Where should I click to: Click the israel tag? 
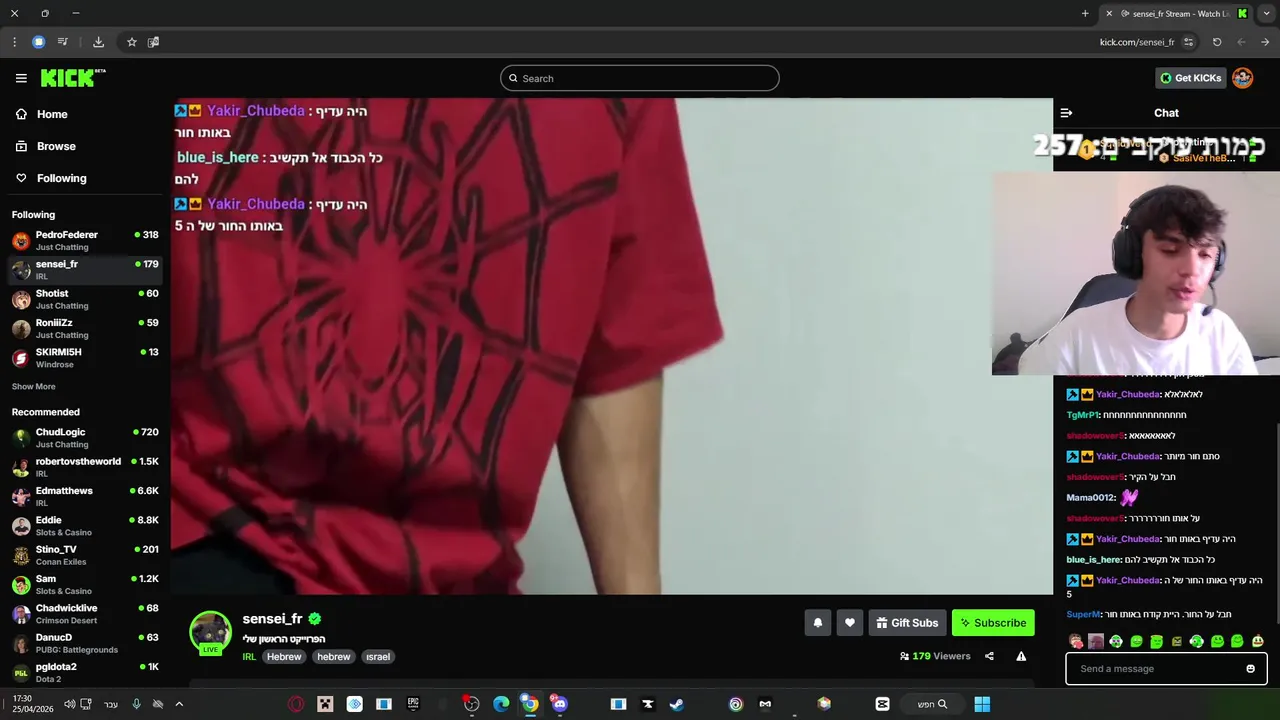[x=378, y=657]
